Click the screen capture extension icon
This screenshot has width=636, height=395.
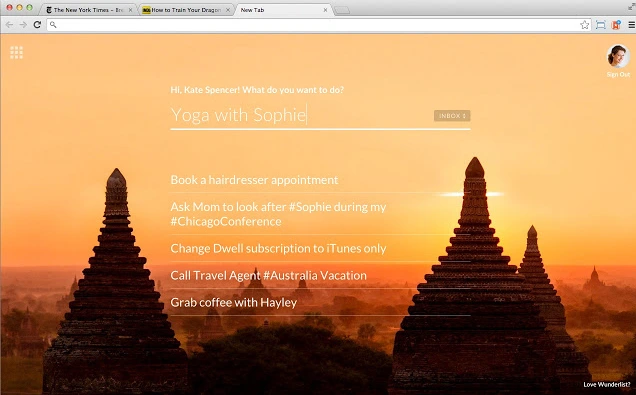tap(601, 25)
